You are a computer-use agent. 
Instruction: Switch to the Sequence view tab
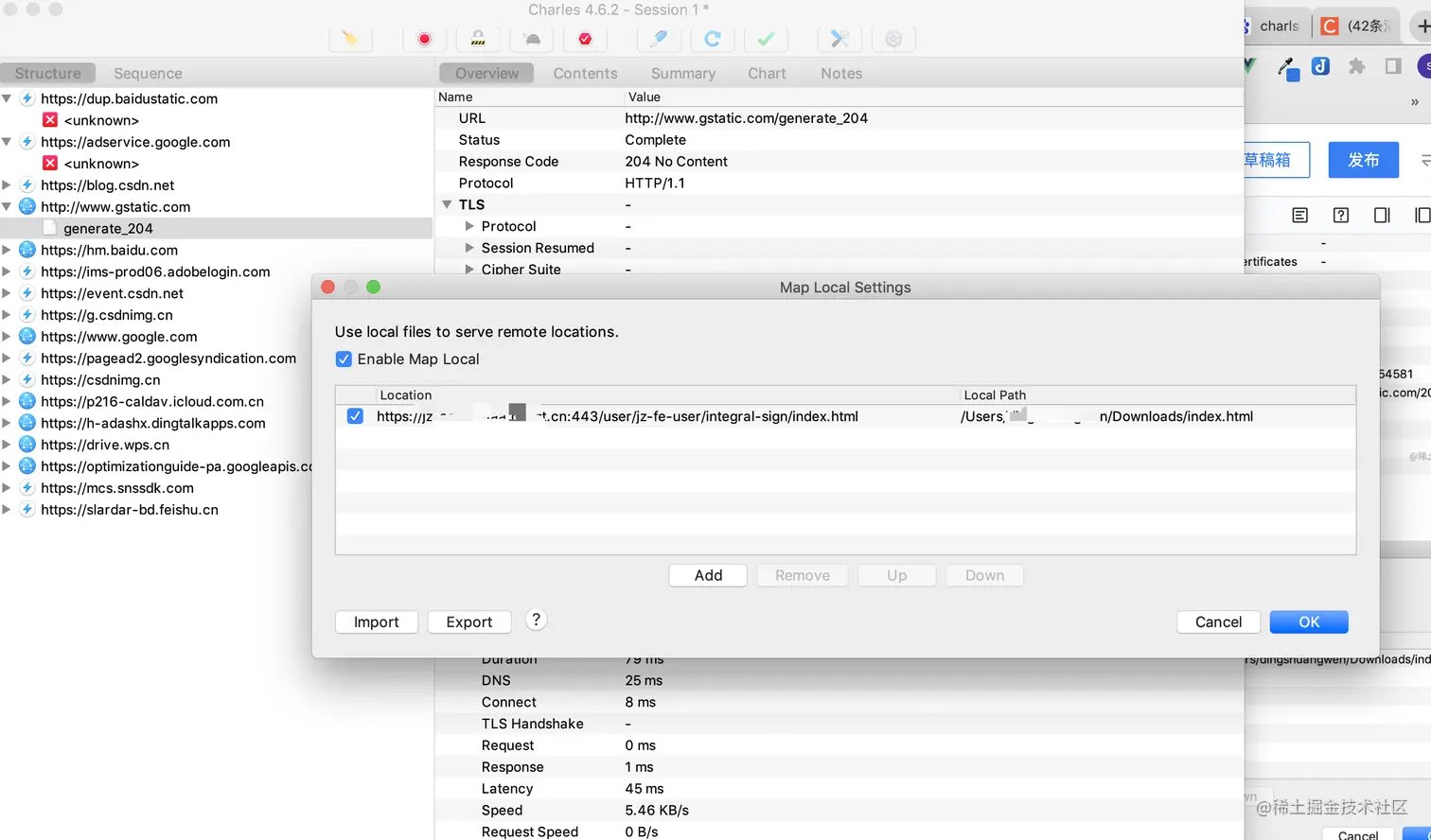148,73
